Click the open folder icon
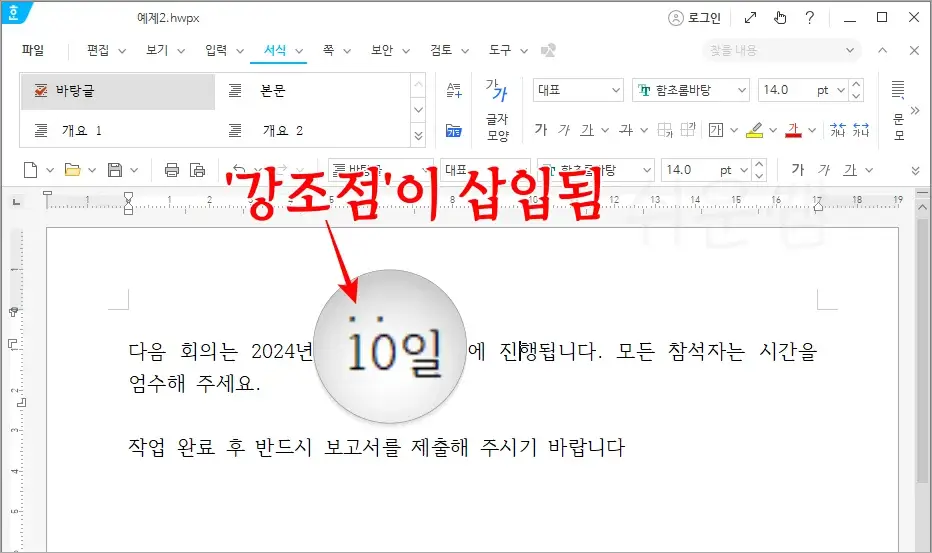The image size is (932, 553). (x=73, y=170)
